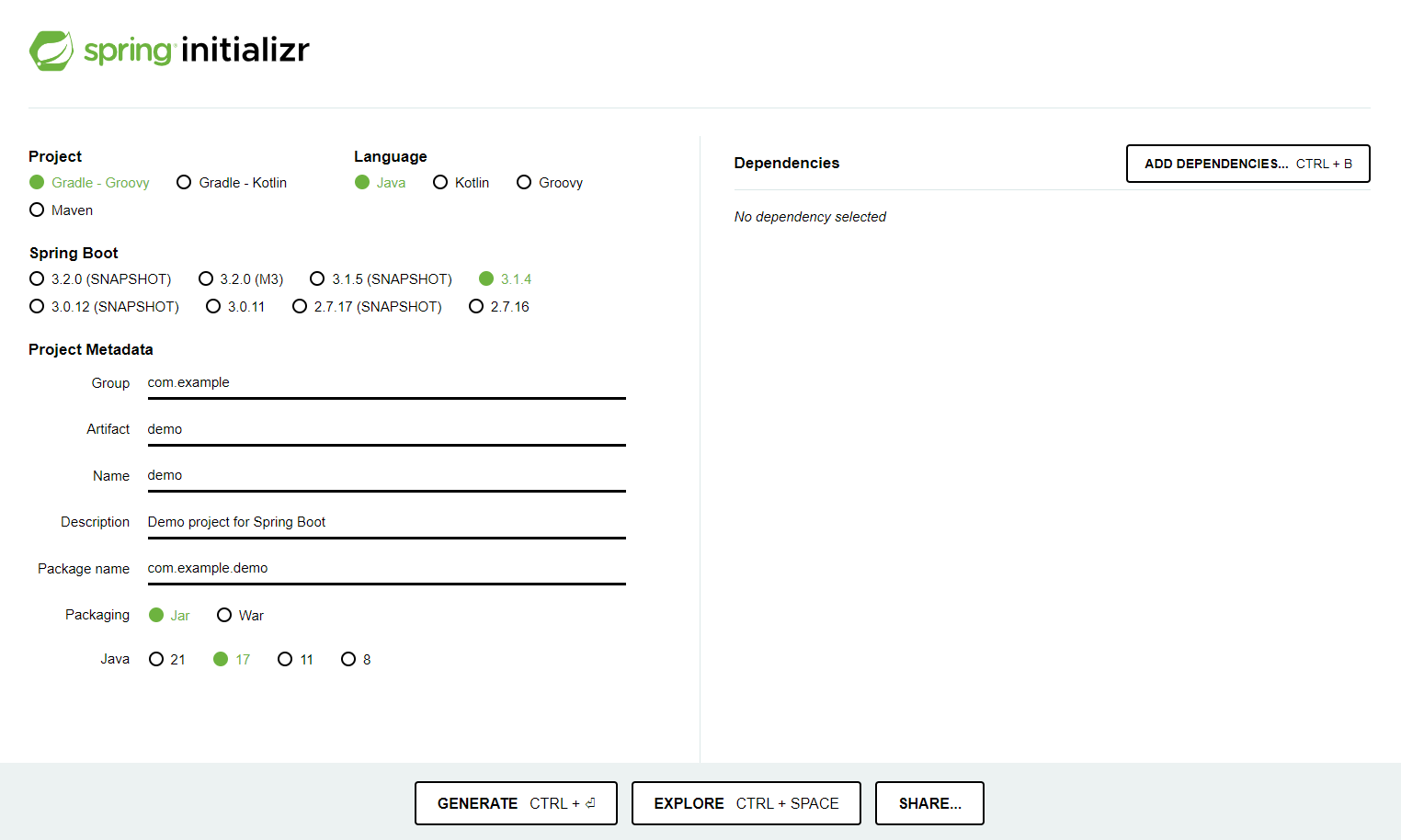The width and height of the screenshot is (1401, 840).
Task: Select Spring Boot 3.2.0 (SNAPSHOT)
Action: click(x=100, y=279)
